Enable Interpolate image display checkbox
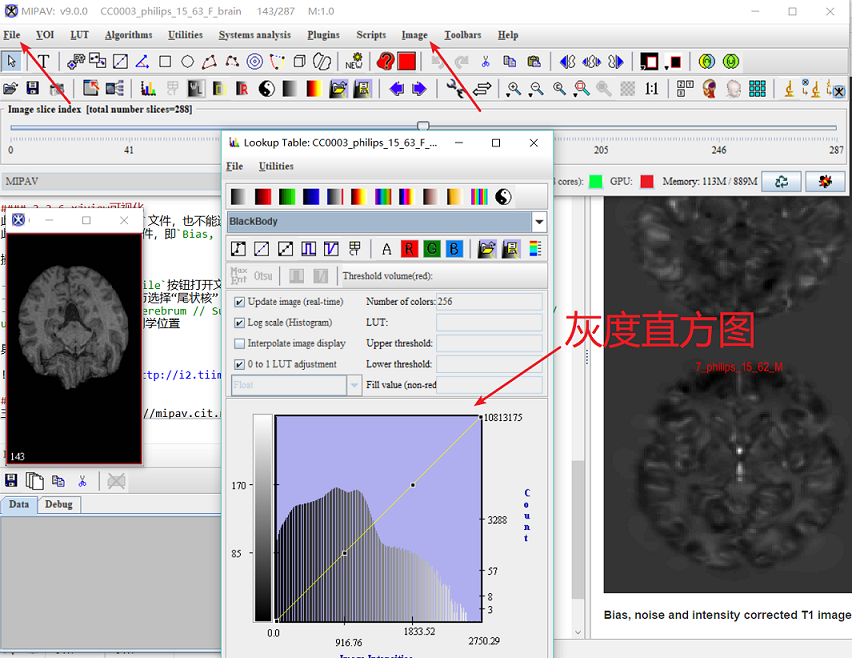 (239, 343)
